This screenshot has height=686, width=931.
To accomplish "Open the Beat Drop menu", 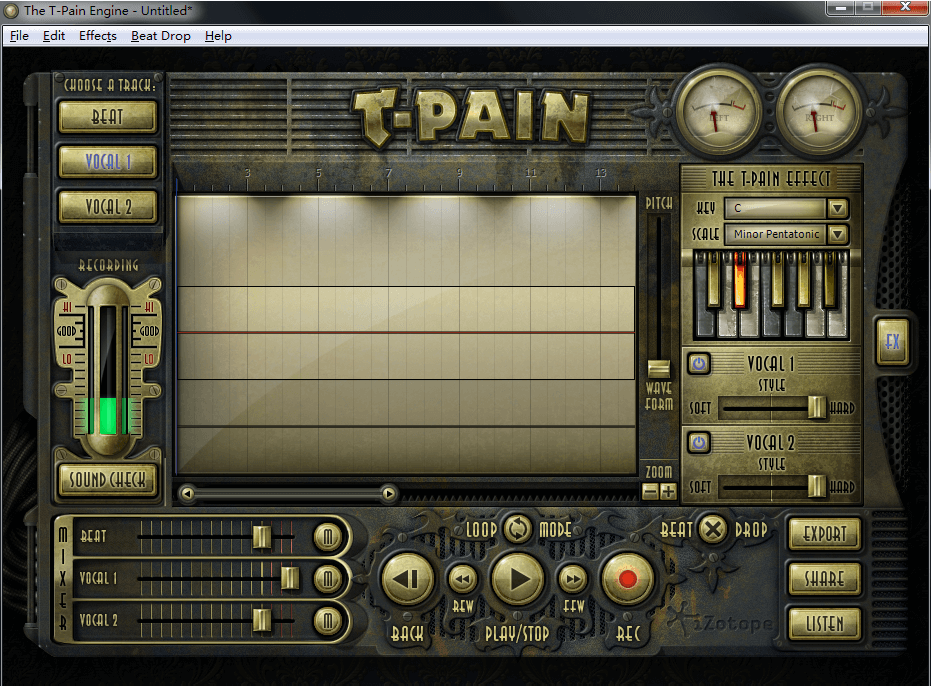I will pos(160,36).
